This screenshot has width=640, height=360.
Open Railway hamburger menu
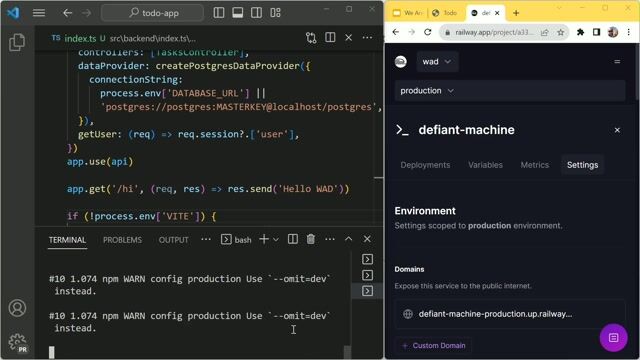point(617,62)
